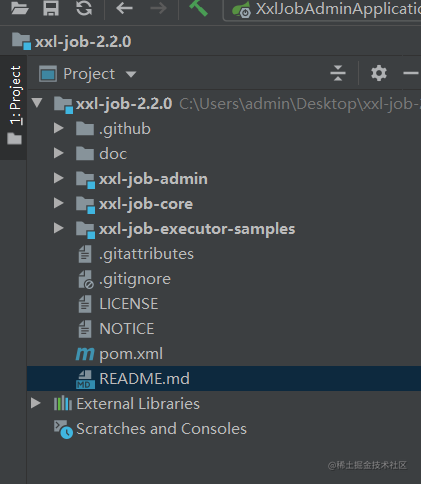Navigate forward with the right arrow
Viewport: 421px width, 484px height.
pyautogui.click(x=158, y=8)
